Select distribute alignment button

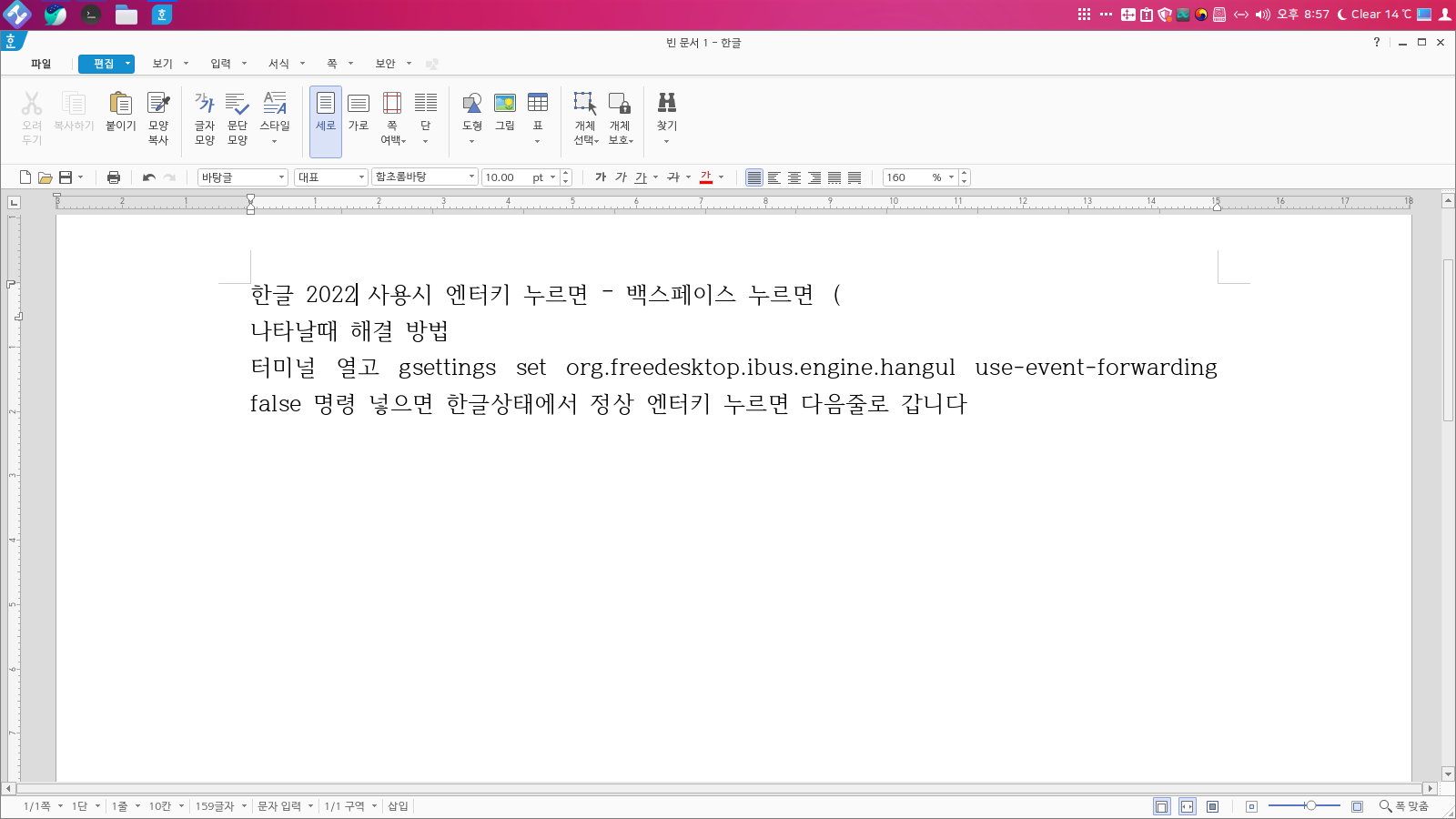(x=834, y=177)
